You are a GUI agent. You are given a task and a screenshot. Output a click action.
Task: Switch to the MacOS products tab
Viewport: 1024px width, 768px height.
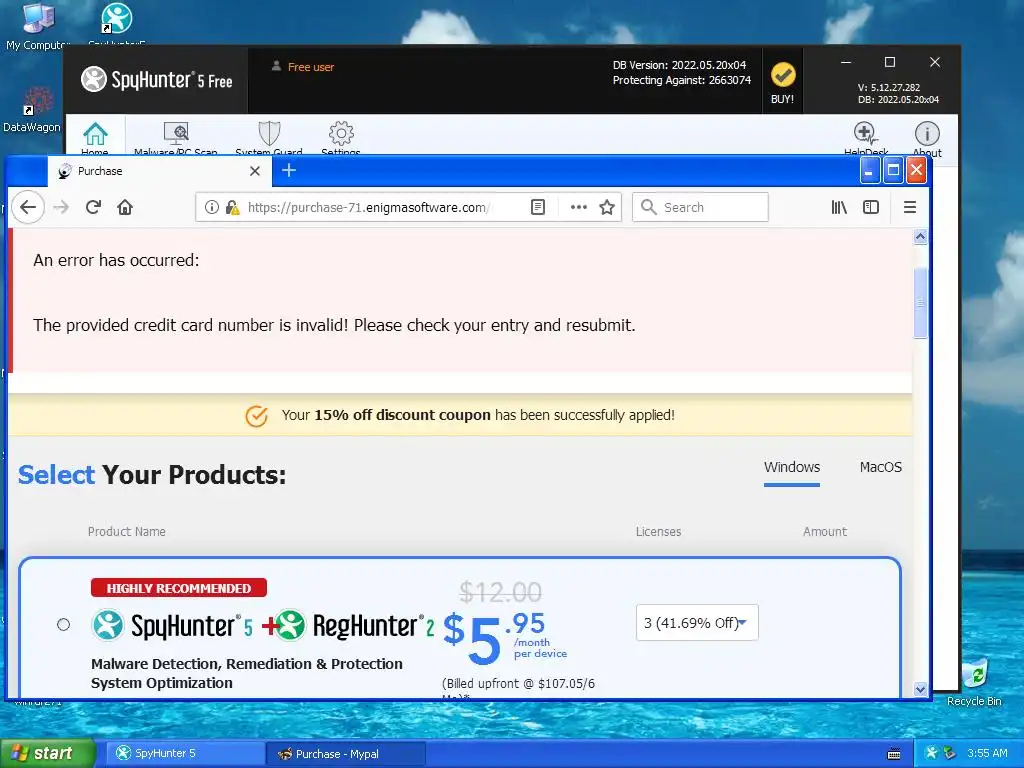[880, 467]
